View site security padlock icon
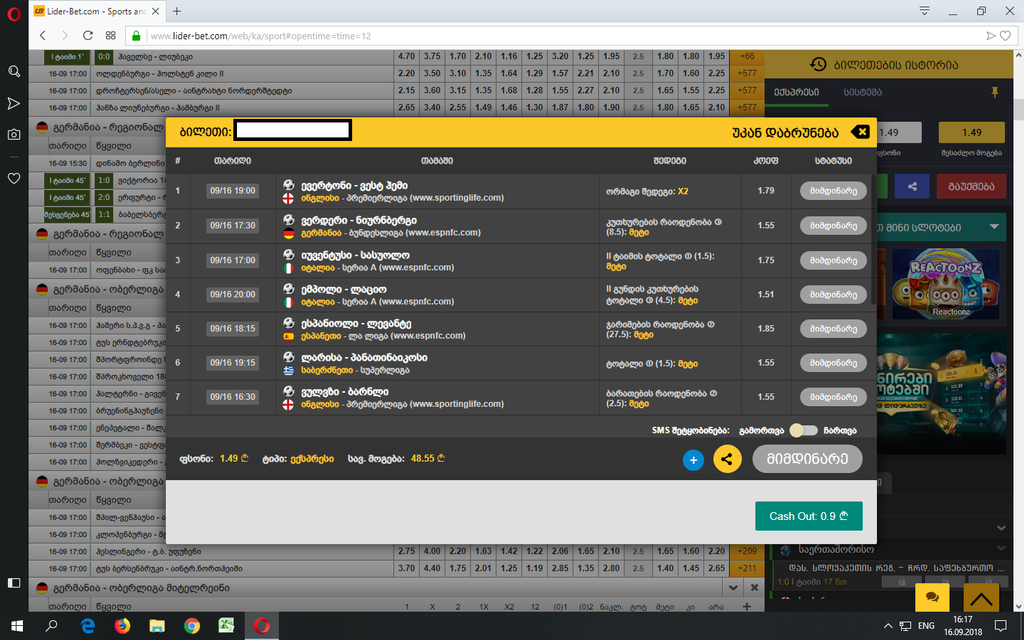 [136, 35]
